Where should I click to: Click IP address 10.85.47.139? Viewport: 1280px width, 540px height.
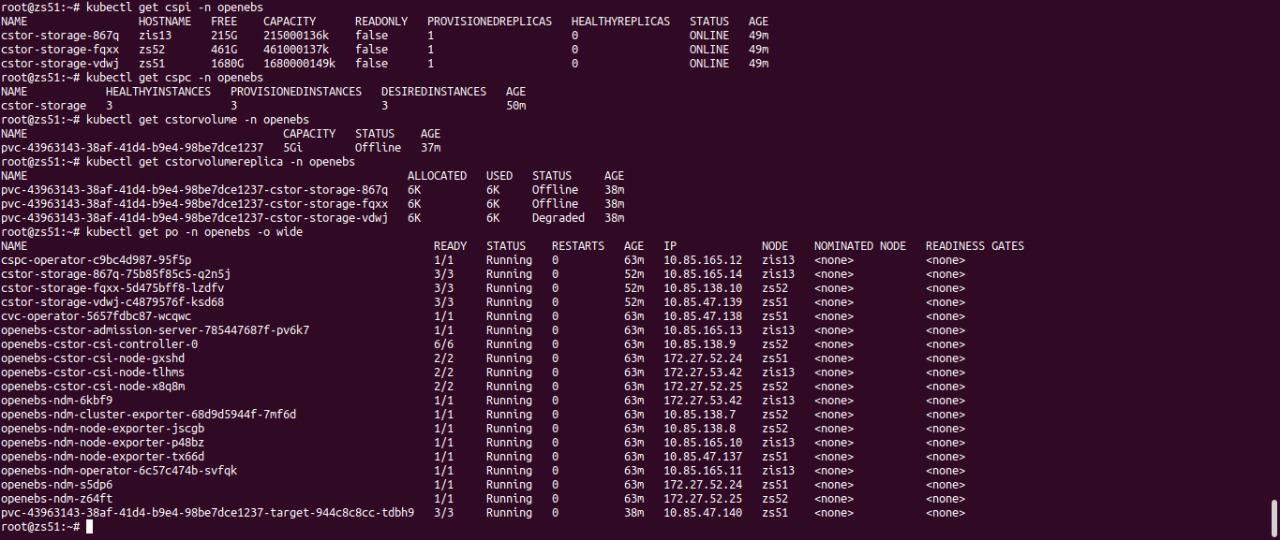(703, 301)
